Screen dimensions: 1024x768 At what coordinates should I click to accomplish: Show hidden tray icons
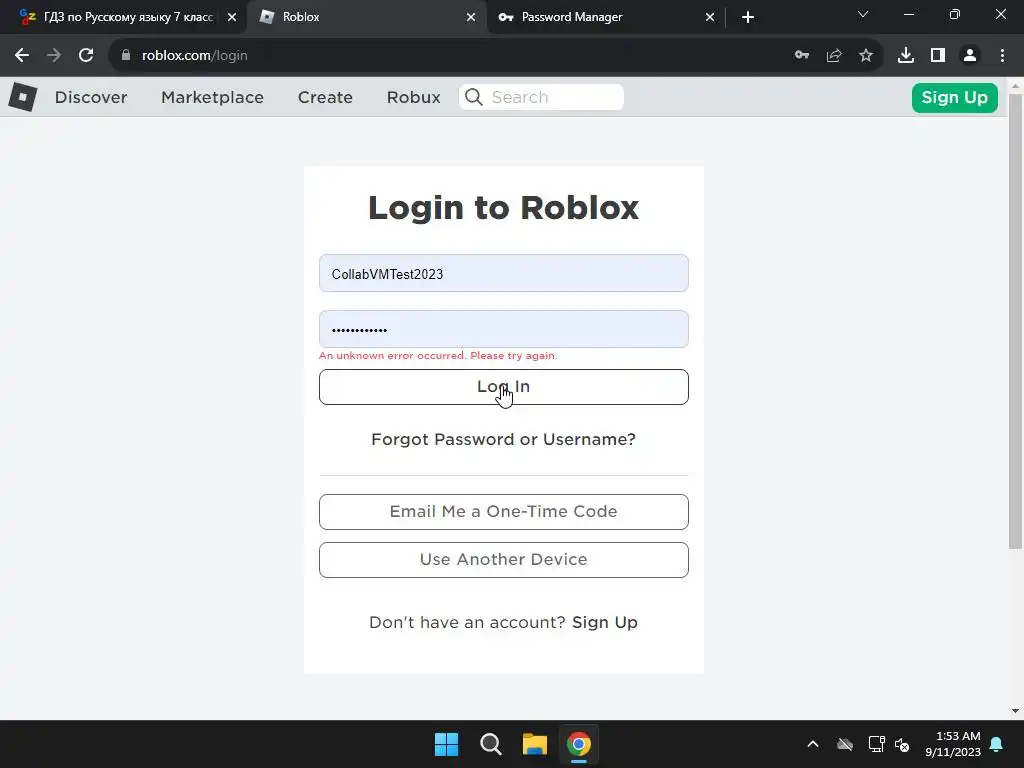[x=813, y=744]
